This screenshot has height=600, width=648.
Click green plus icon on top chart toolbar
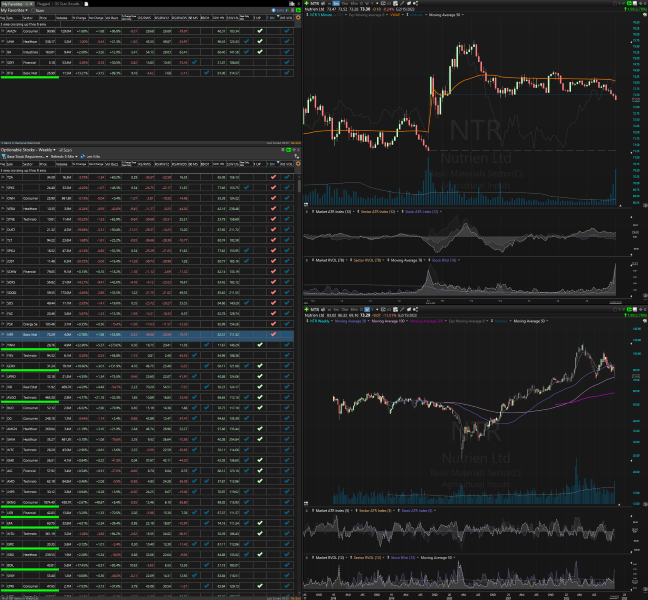[307, 3]
